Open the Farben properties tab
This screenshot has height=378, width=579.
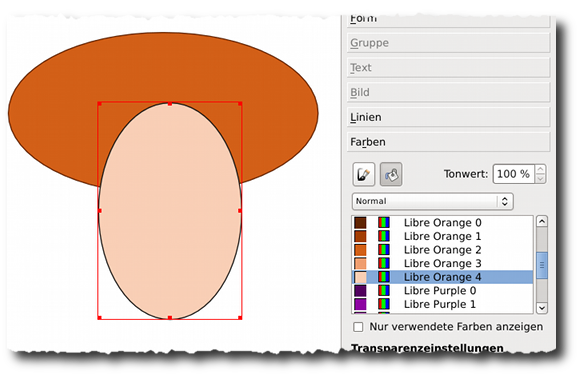(449, 142)
